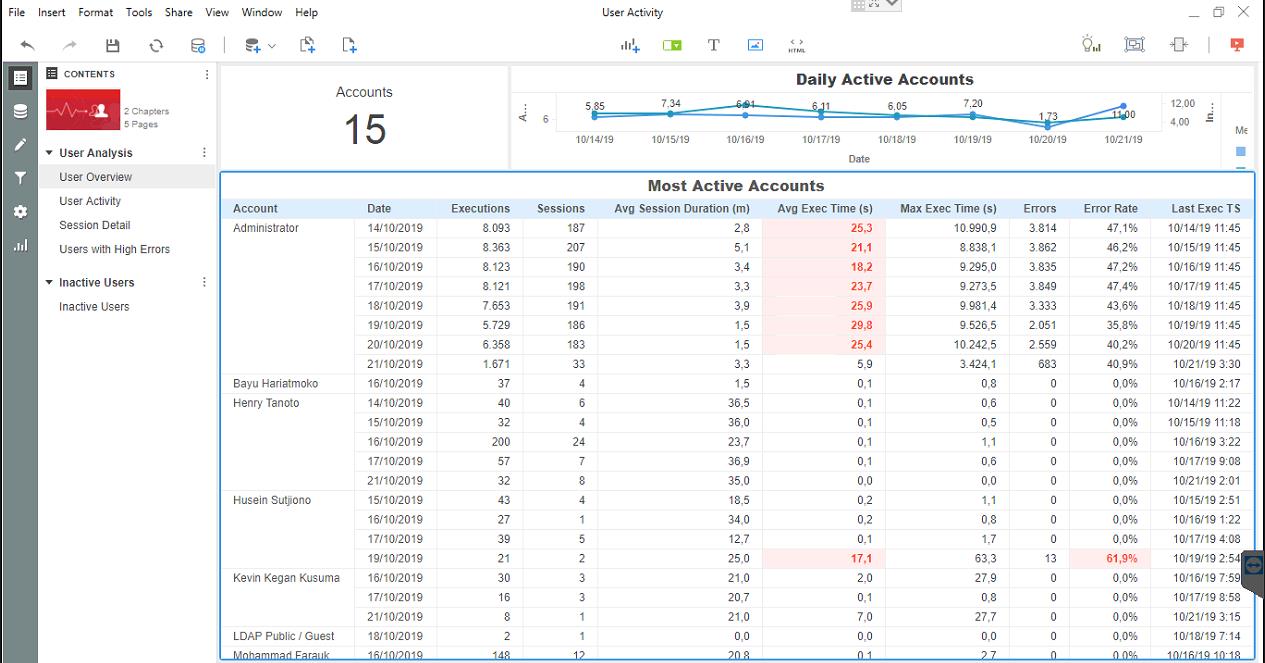
Task: Open the filter panel from left sidebar
Action: [20, 178]
